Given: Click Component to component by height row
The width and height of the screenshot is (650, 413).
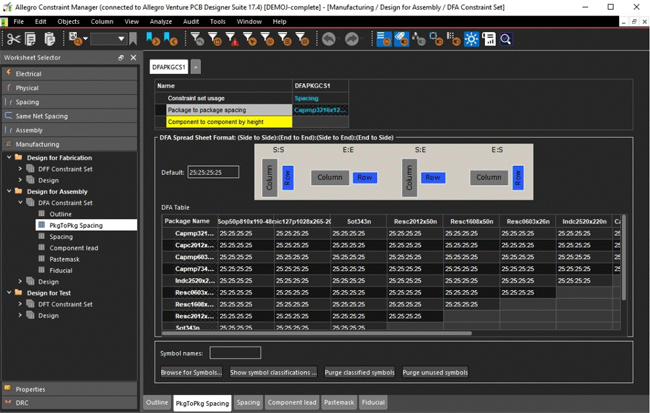Looking at the screenshot, I should [x=229, y=122].
